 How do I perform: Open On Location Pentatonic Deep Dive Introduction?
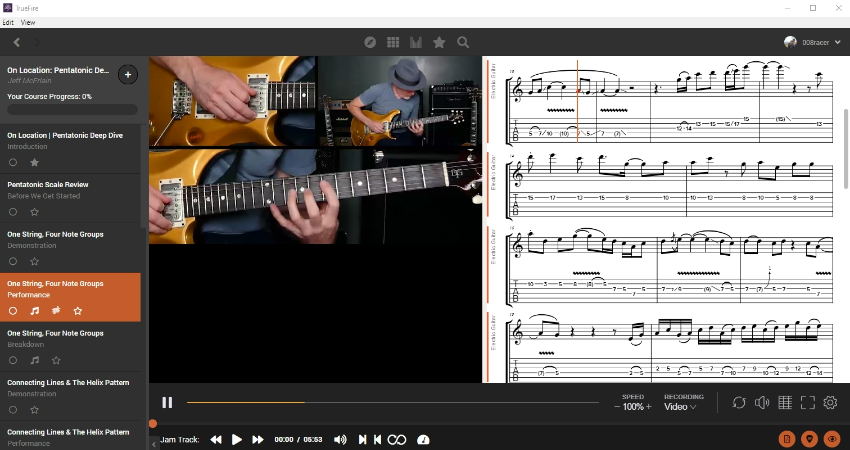[x=70, y=149]
